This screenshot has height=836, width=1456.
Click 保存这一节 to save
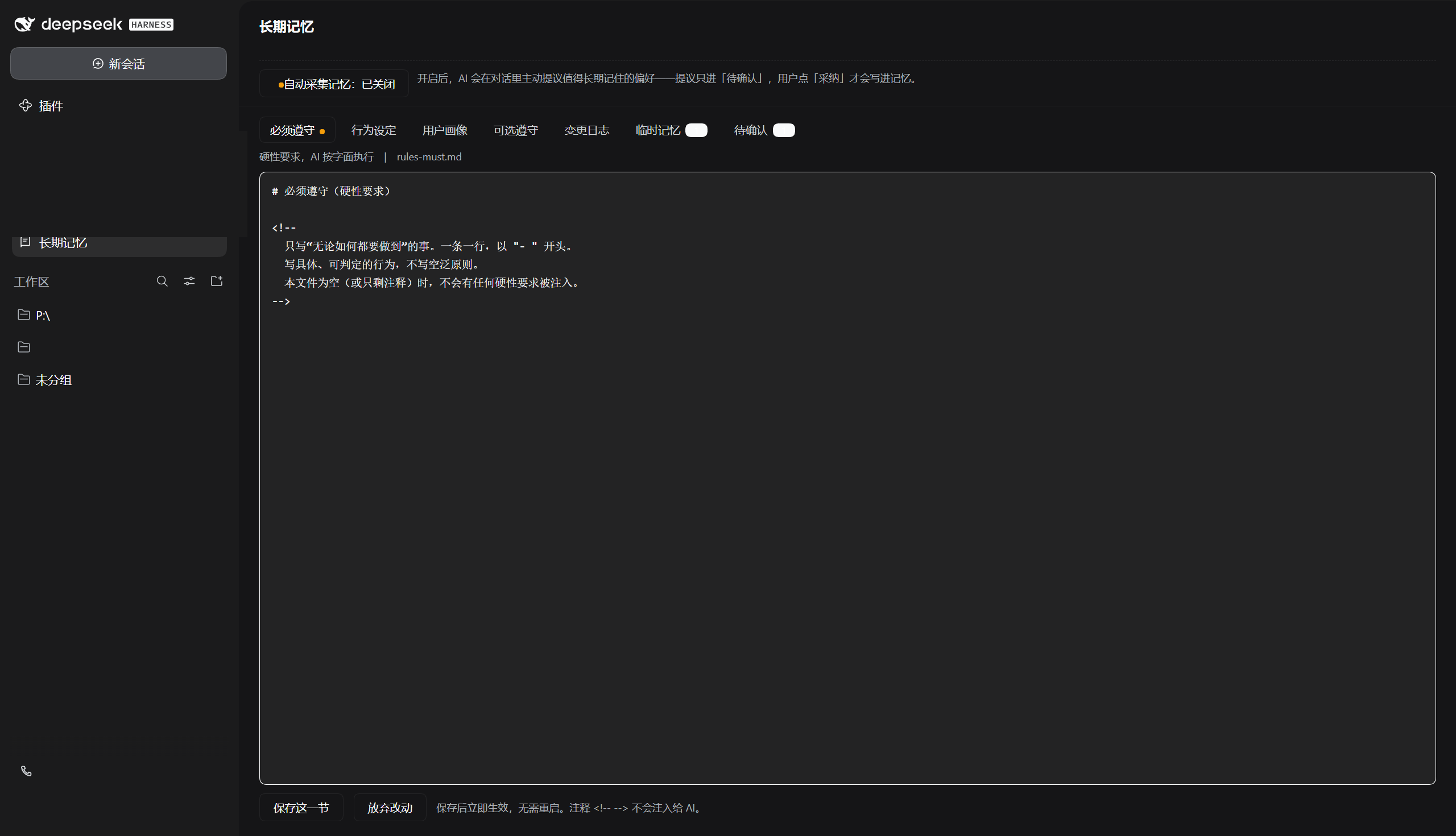point(301,808)
